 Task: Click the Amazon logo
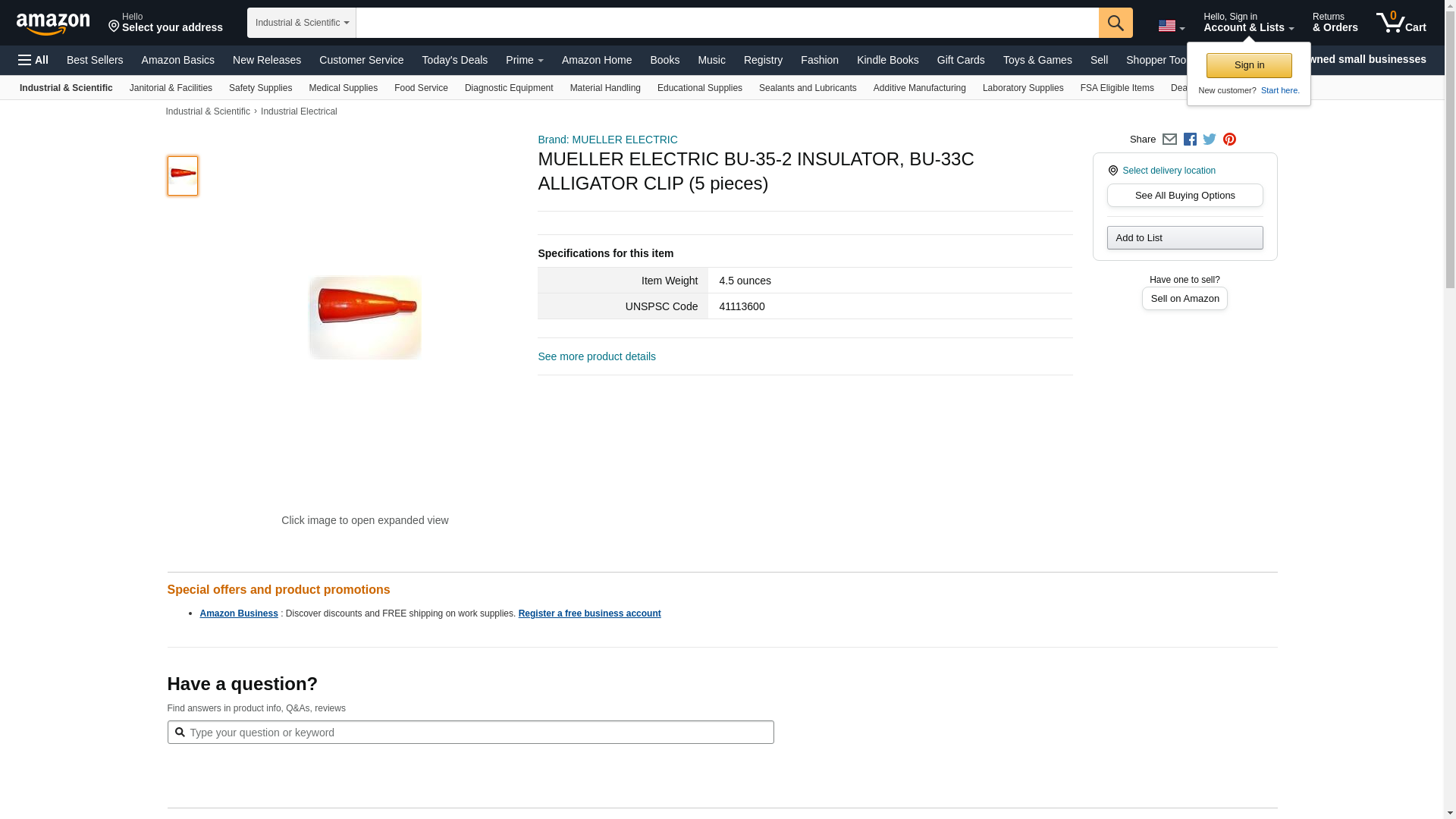[53, 24]
